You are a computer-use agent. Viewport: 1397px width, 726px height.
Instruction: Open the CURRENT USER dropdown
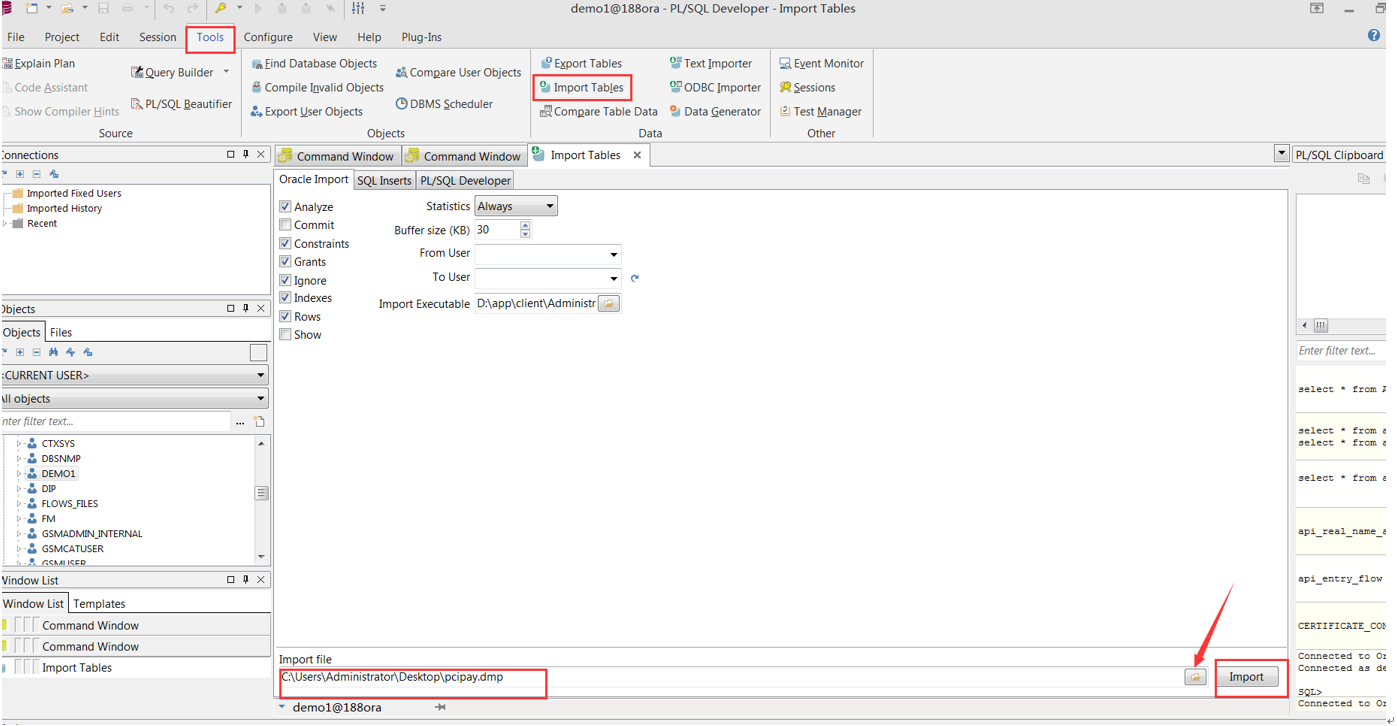pyautogui.click(x=134, y=375)
